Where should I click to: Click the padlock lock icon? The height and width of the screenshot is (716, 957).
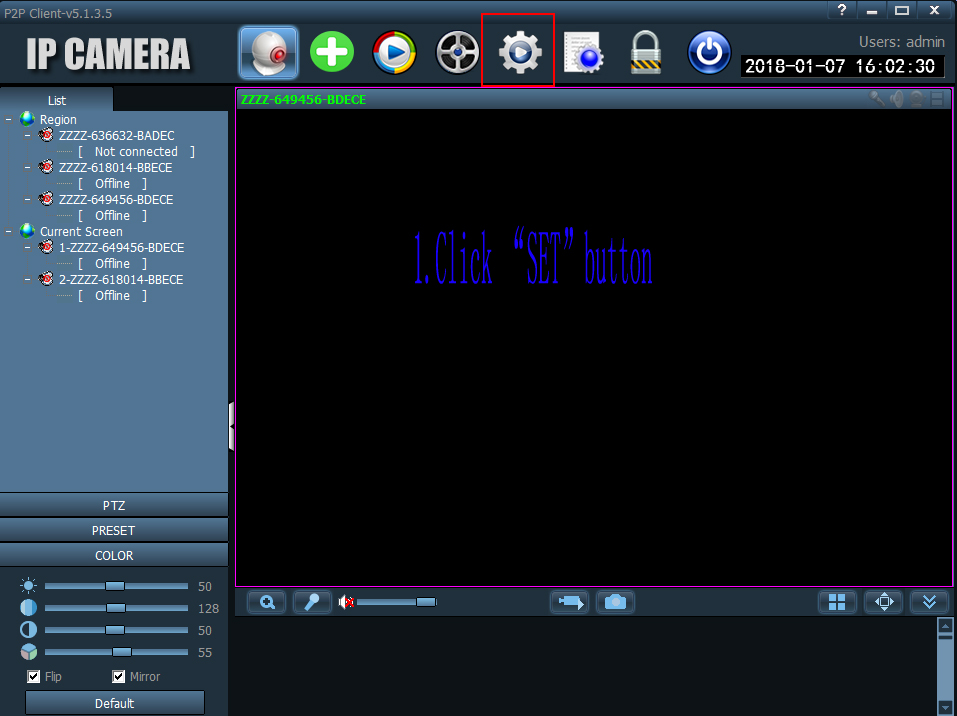point(646,52)
